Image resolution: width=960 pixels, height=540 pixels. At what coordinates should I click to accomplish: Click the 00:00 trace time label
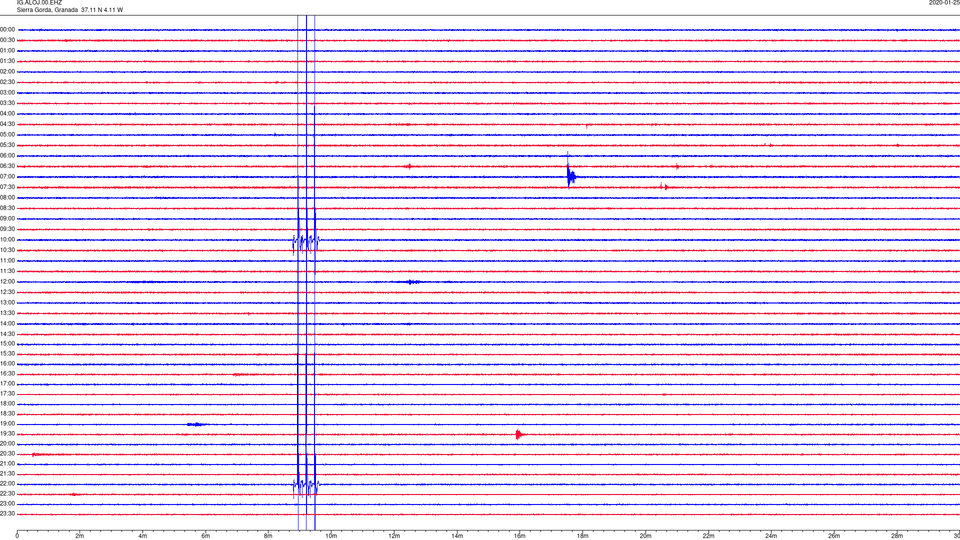point(7,29)
